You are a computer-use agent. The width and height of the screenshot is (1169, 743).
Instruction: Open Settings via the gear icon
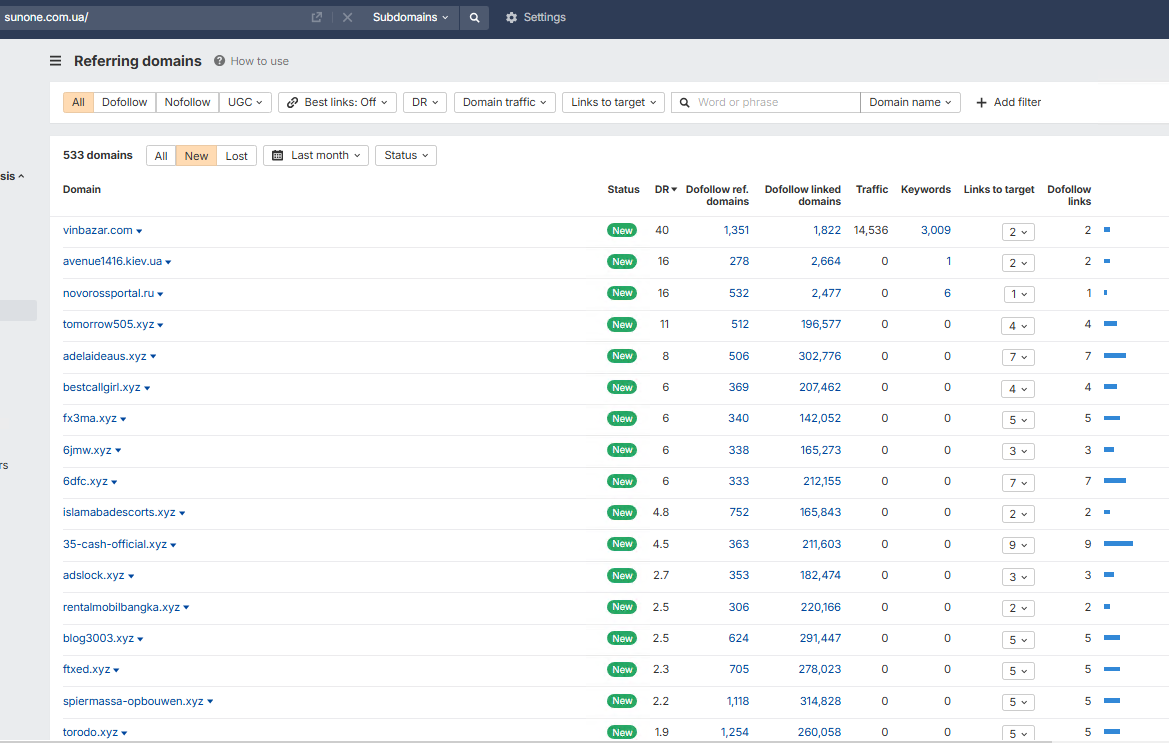pos(512,17)
